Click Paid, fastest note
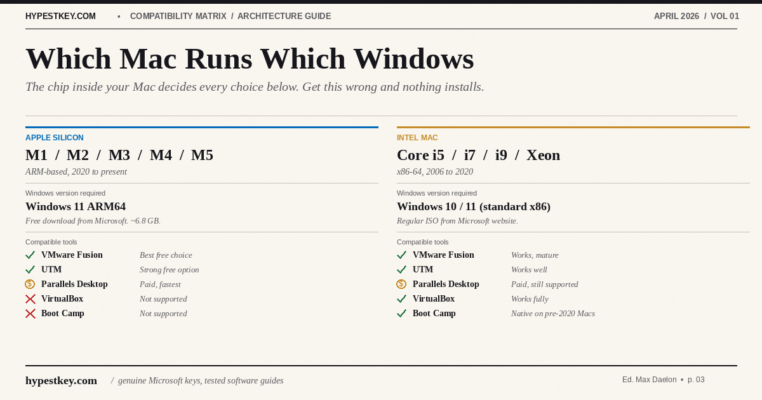 [x=160, y=284]
